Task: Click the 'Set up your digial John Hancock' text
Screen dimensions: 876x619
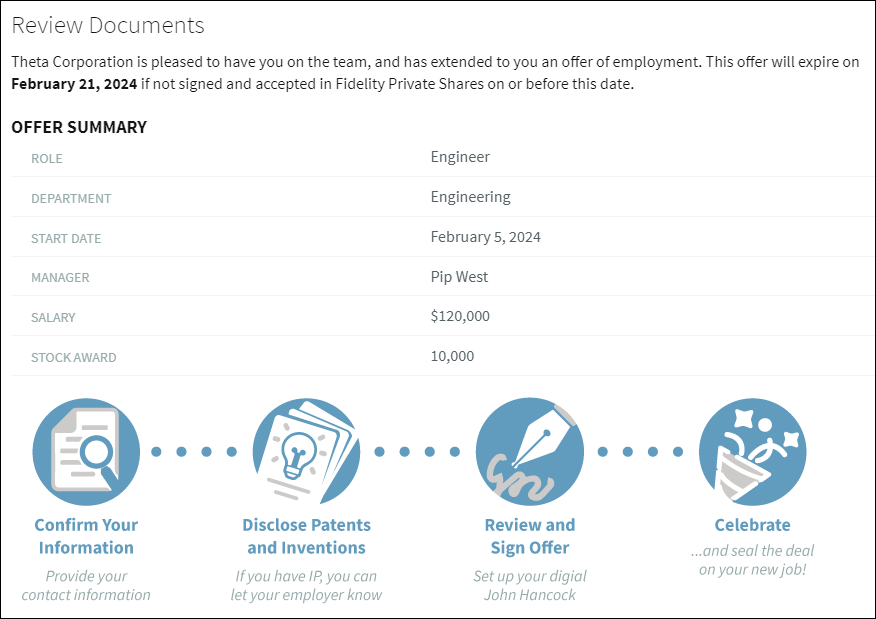Action: 529,585
